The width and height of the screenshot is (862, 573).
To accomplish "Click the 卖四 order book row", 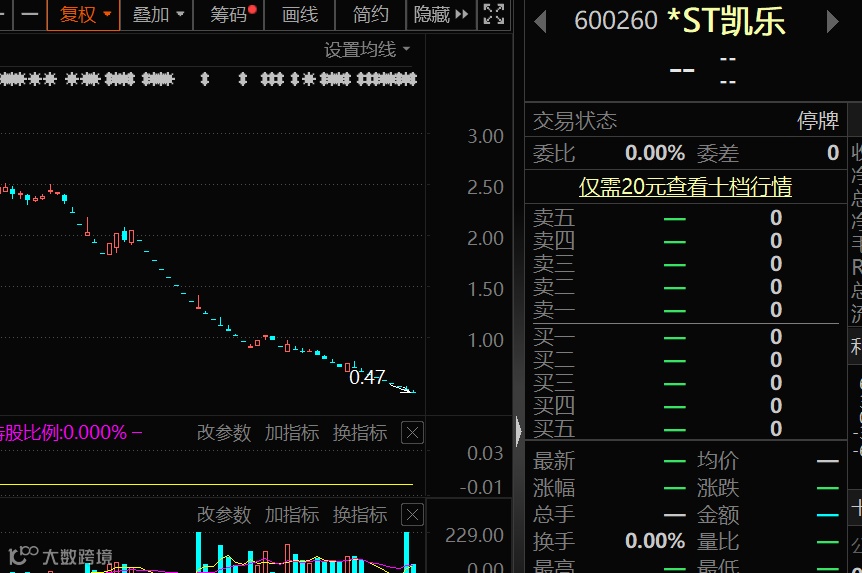I will [x=686, y=241].
